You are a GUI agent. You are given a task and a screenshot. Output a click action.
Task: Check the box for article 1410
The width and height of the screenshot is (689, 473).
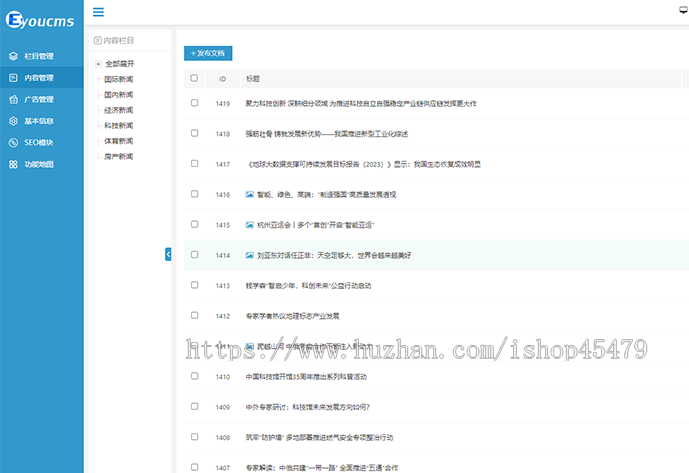tap(194, 375)
